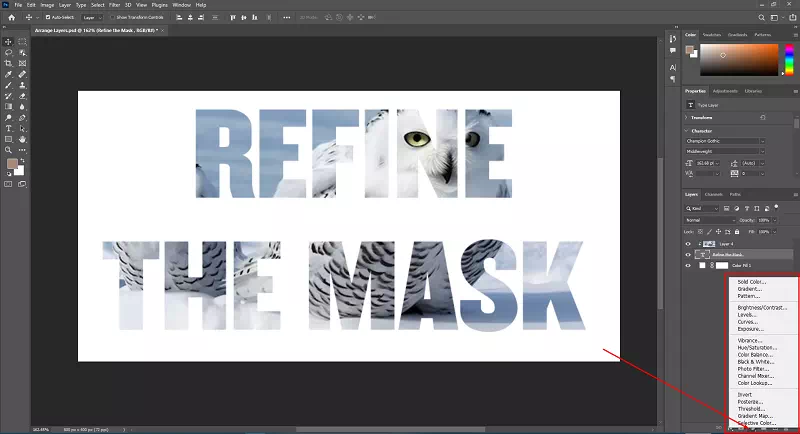
Task: Open the Normal blend mode dropdown
Action: (710, 220)
